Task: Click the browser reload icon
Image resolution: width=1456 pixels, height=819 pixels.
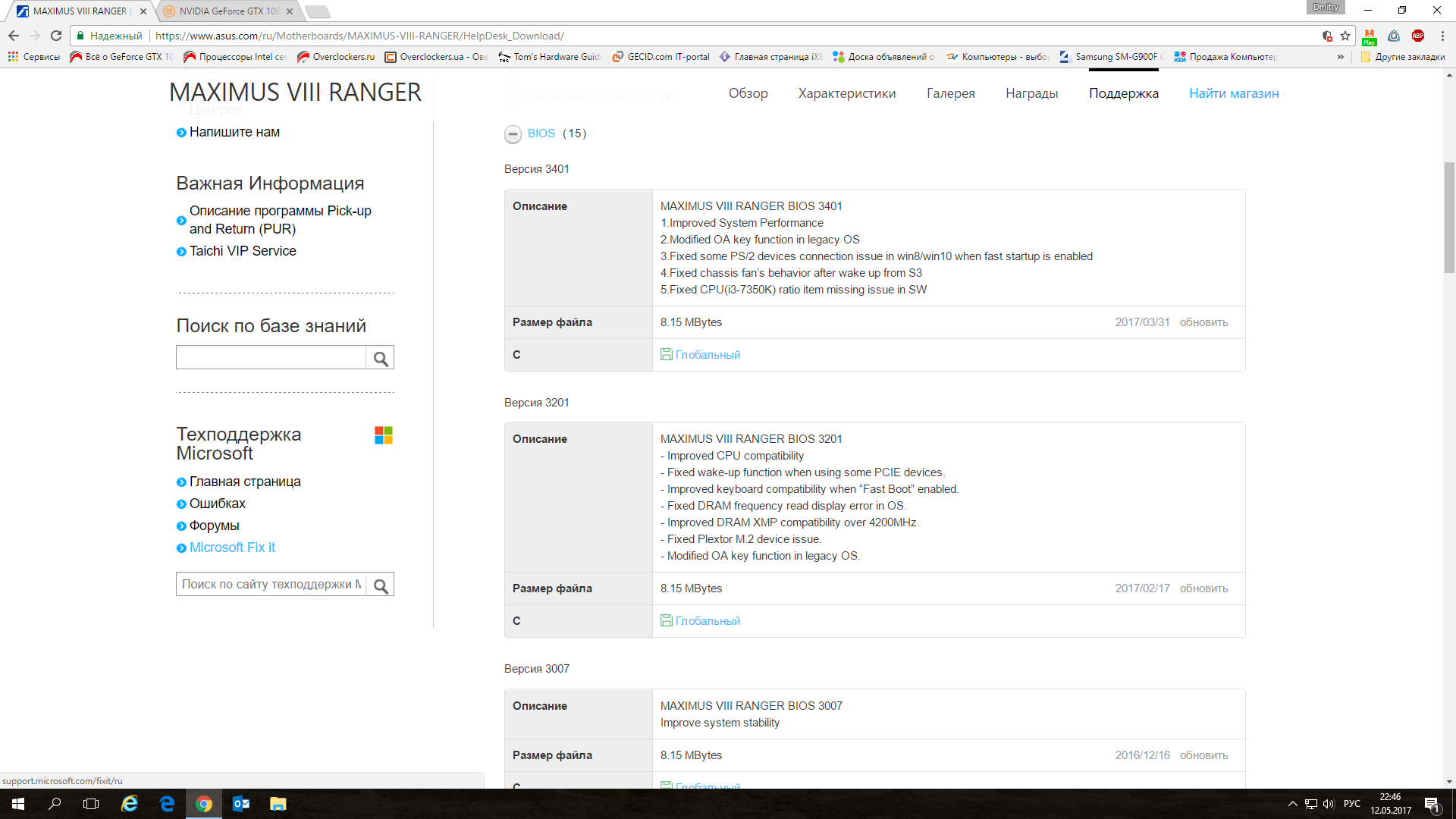Action: (56, 36)
